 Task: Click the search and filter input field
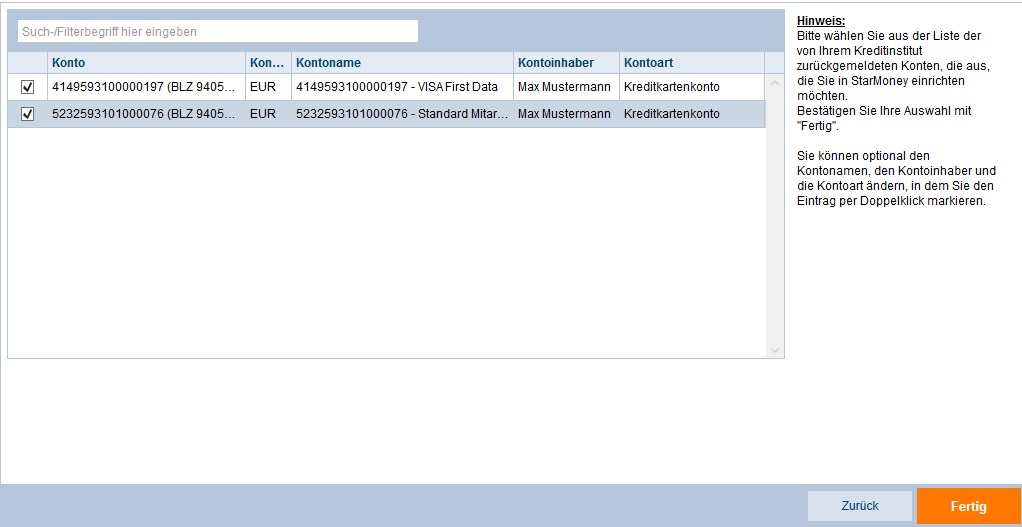(217, 32)
